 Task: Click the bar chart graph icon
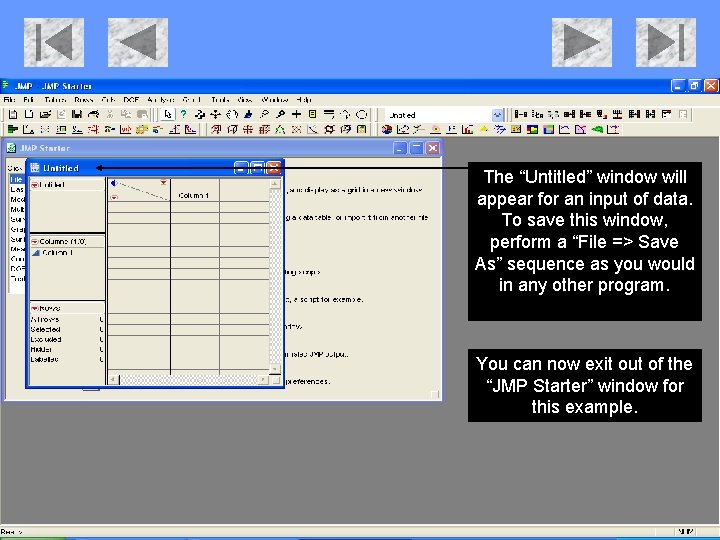467,129
